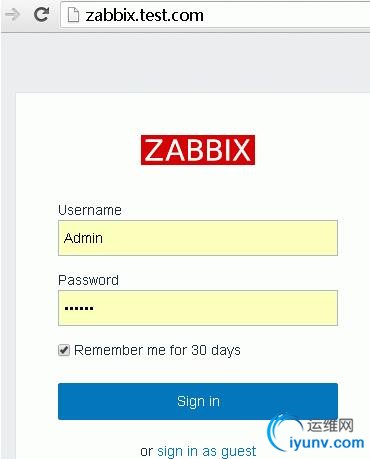The image size is (370, 459).
Task: Reload the page with the refresh icon
Action: pos(42,14)
